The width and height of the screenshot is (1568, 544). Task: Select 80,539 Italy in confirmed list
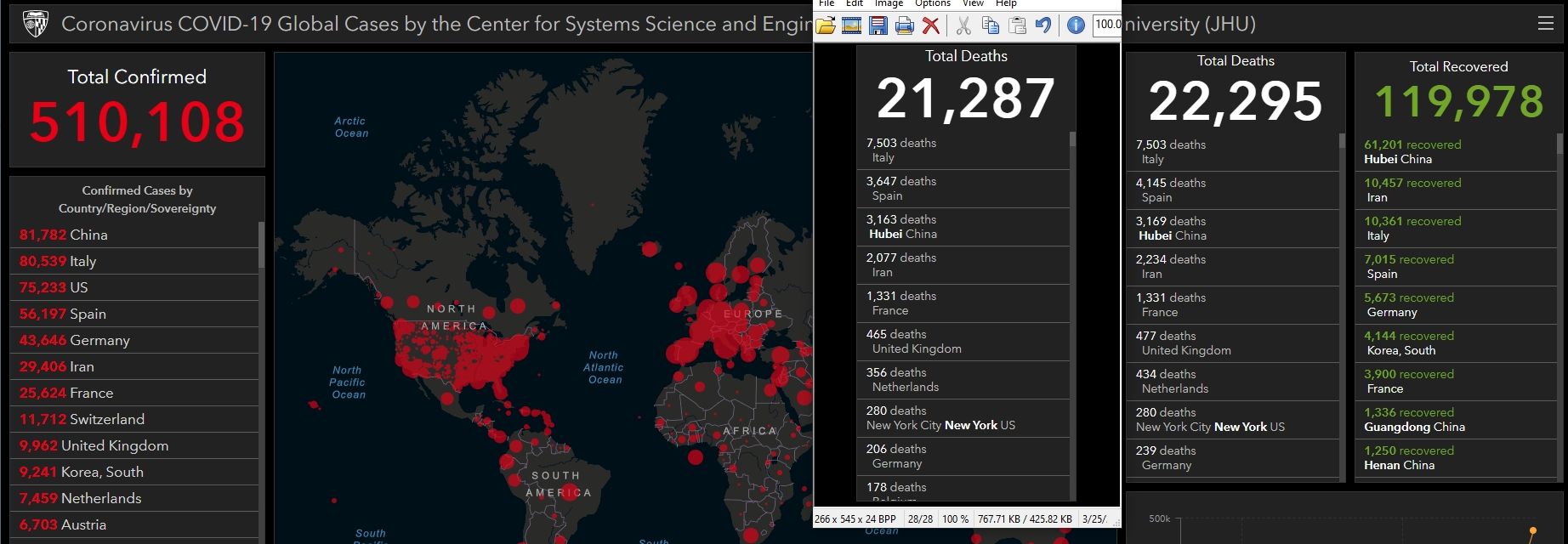(134, 261)
